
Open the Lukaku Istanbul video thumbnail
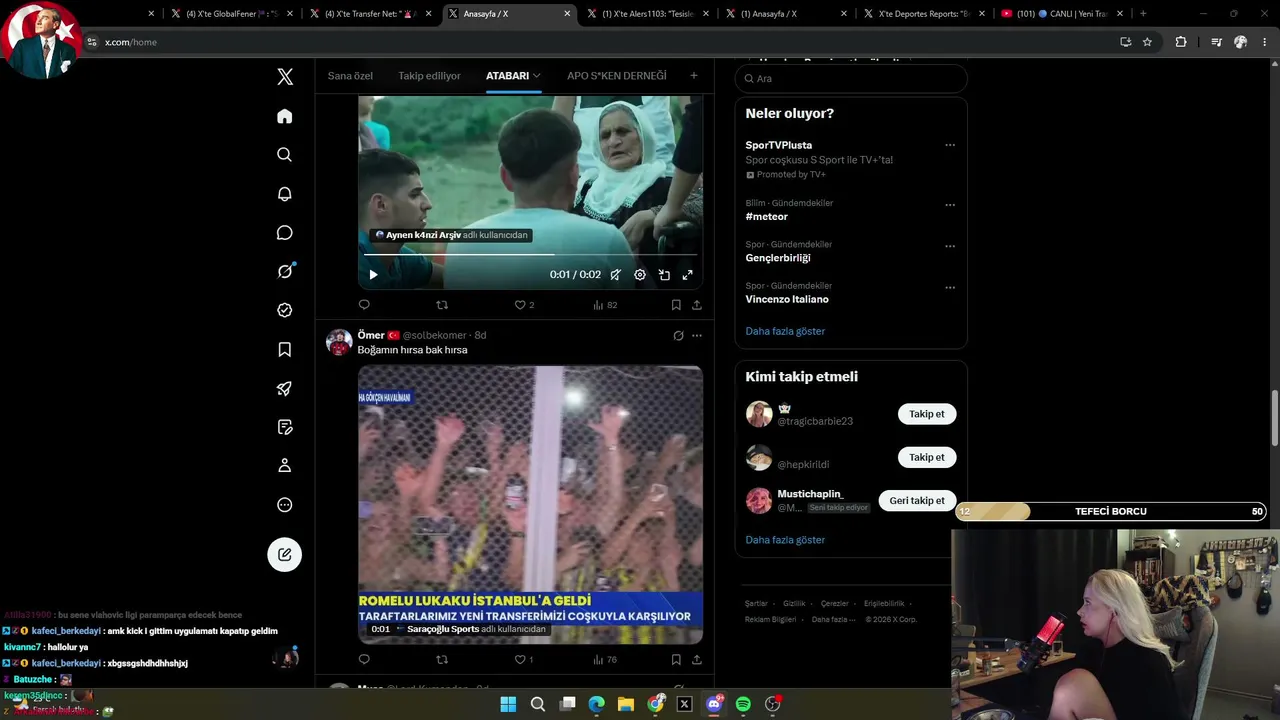tap(530, 505)
